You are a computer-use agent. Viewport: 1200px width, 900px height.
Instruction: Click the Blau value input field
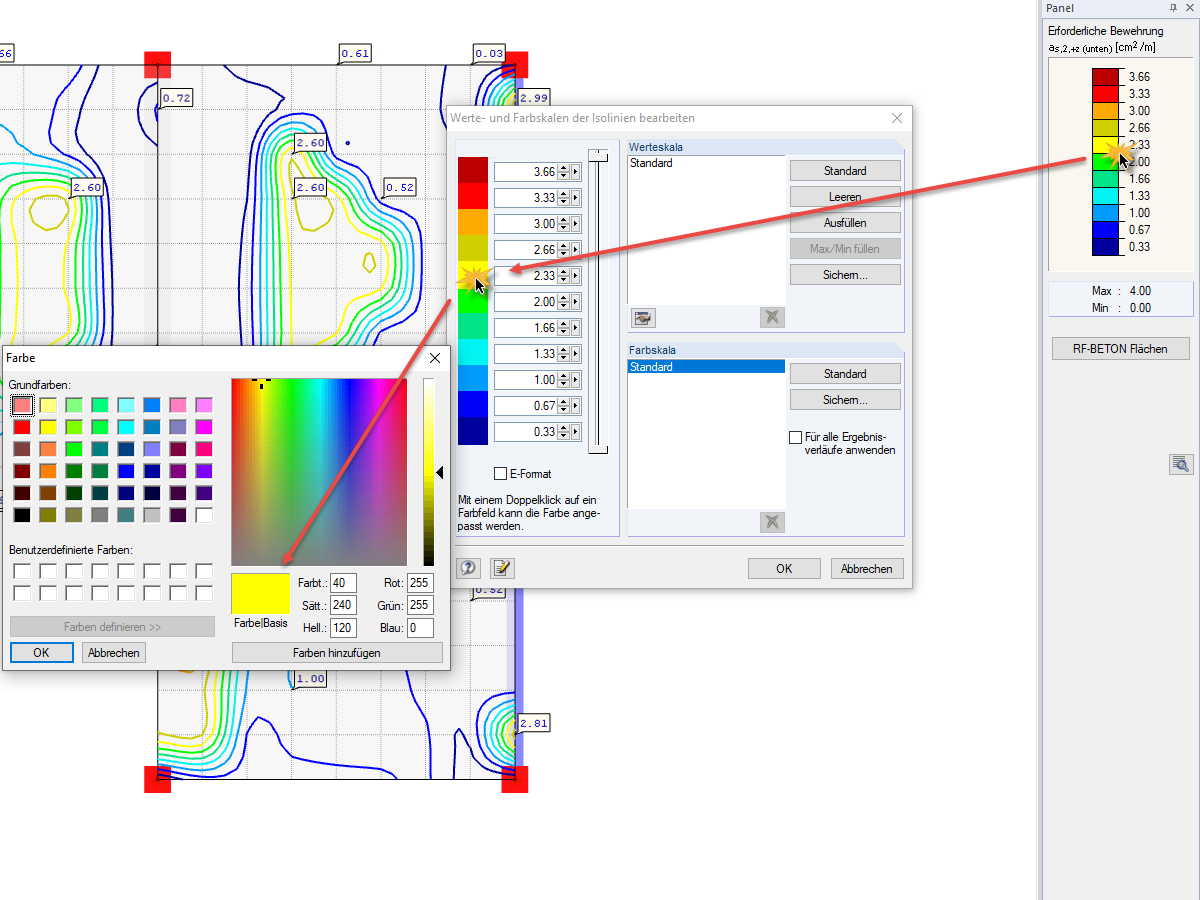pos(420,628)
